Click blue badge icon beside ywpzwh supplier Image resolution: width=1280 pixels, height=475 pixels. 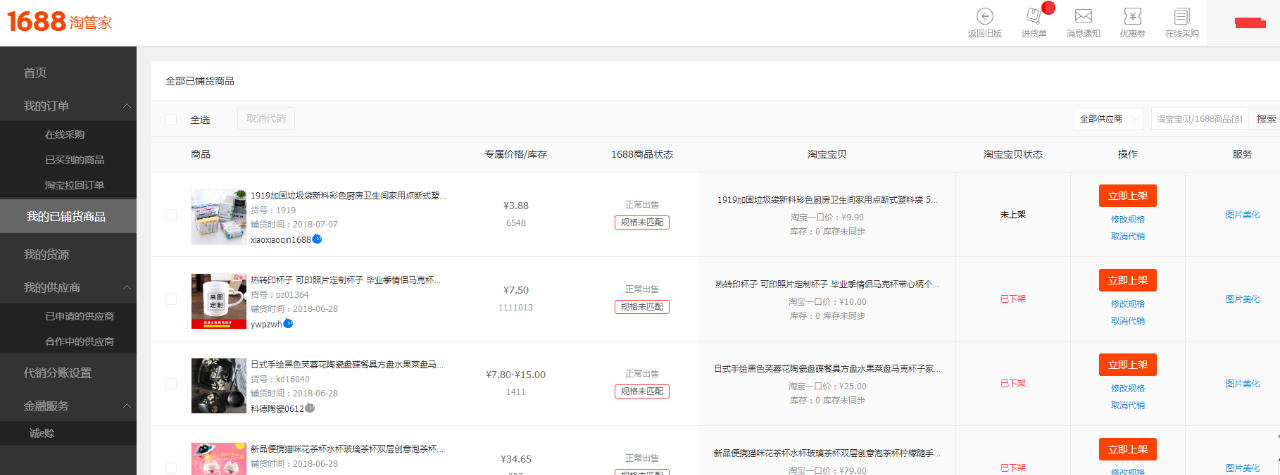tap(288, 323)
